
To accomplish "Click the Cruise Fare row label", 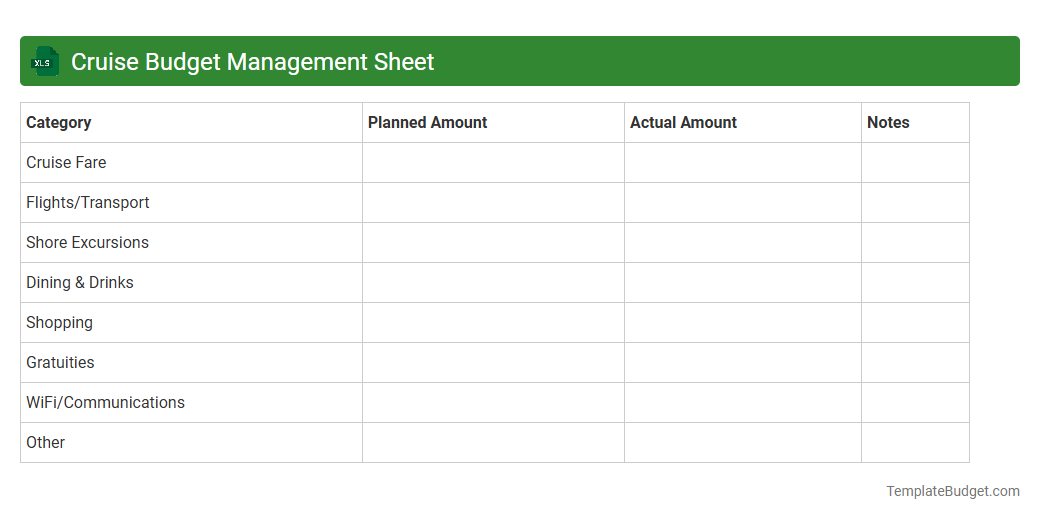I will pos(66,162).
